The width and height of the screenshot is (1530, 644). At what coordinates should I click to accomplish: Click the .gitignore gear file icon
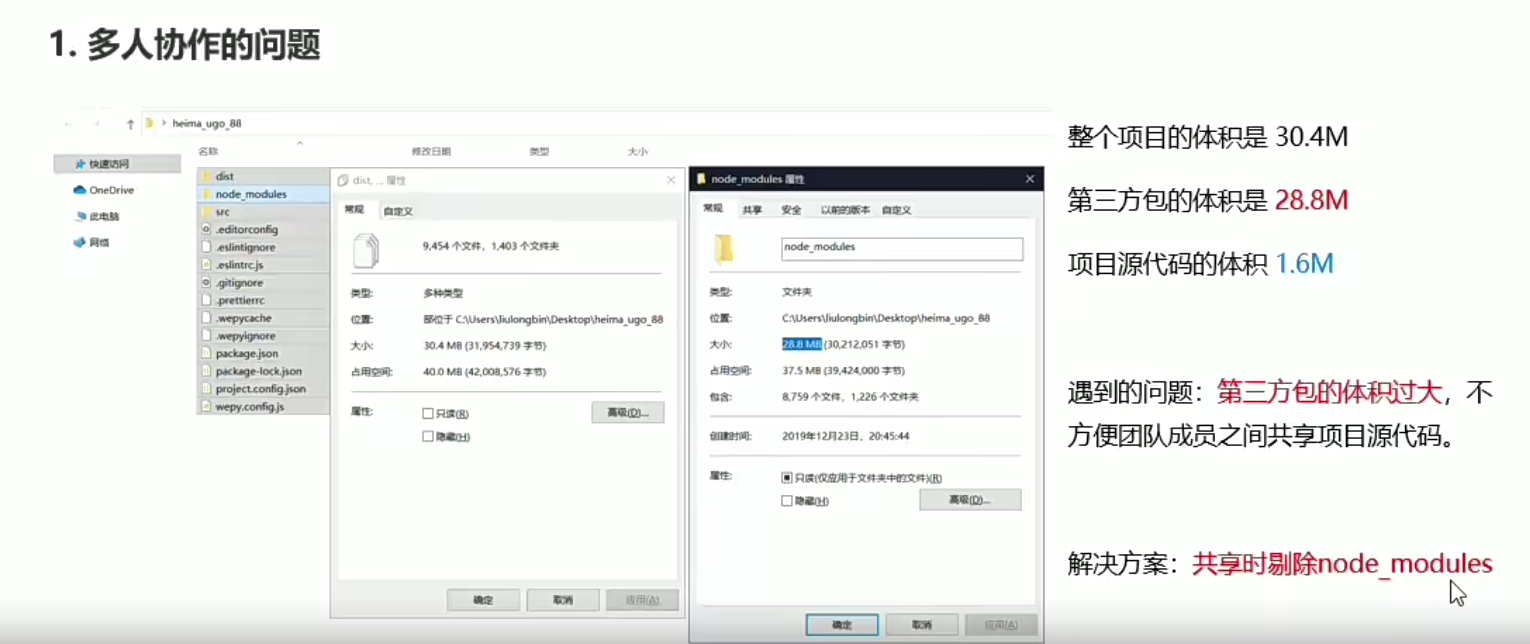click(x=206, y=283)
